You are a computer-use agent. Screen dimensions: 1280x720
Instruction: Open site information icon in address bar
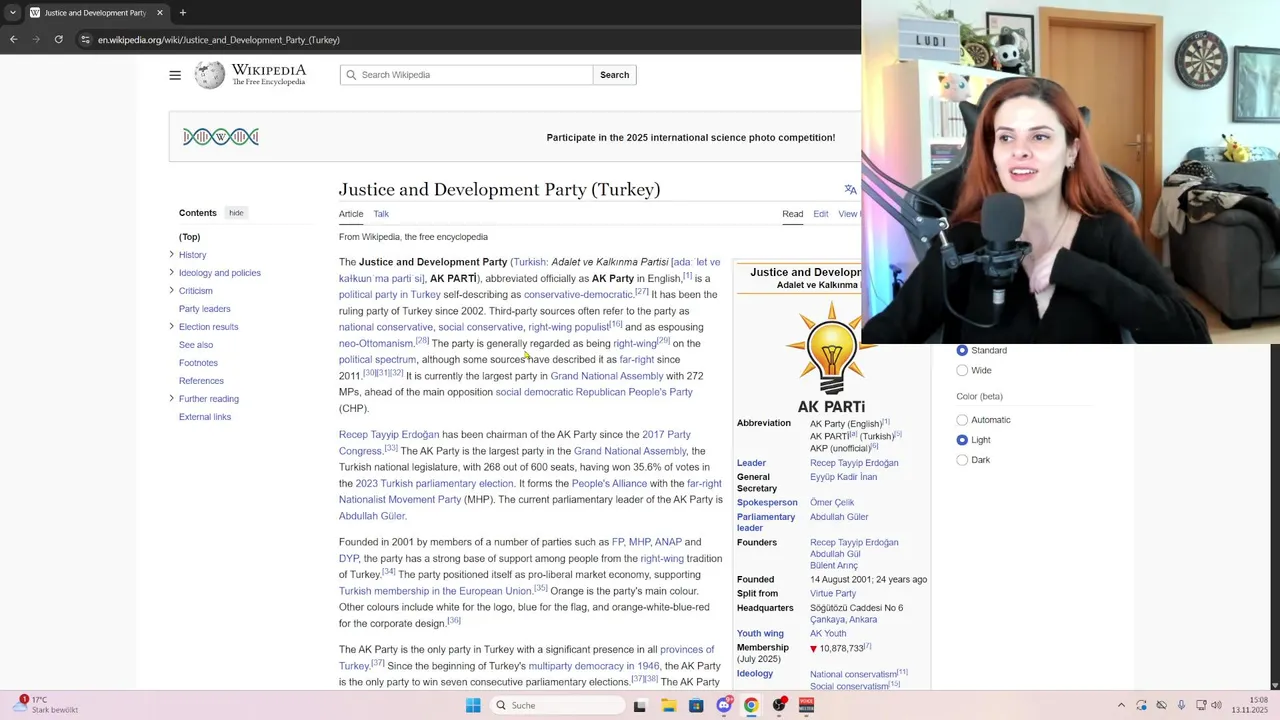click(x=86, y=40)
